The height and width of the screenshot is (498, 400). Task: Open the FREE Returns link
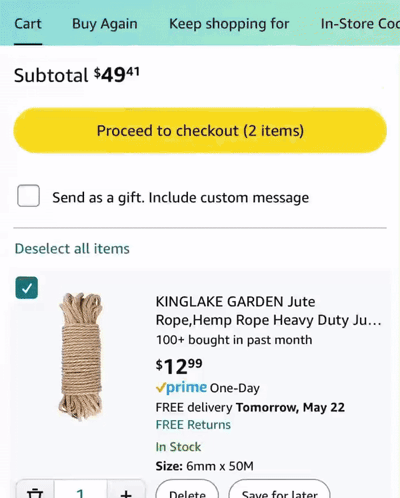193,425
